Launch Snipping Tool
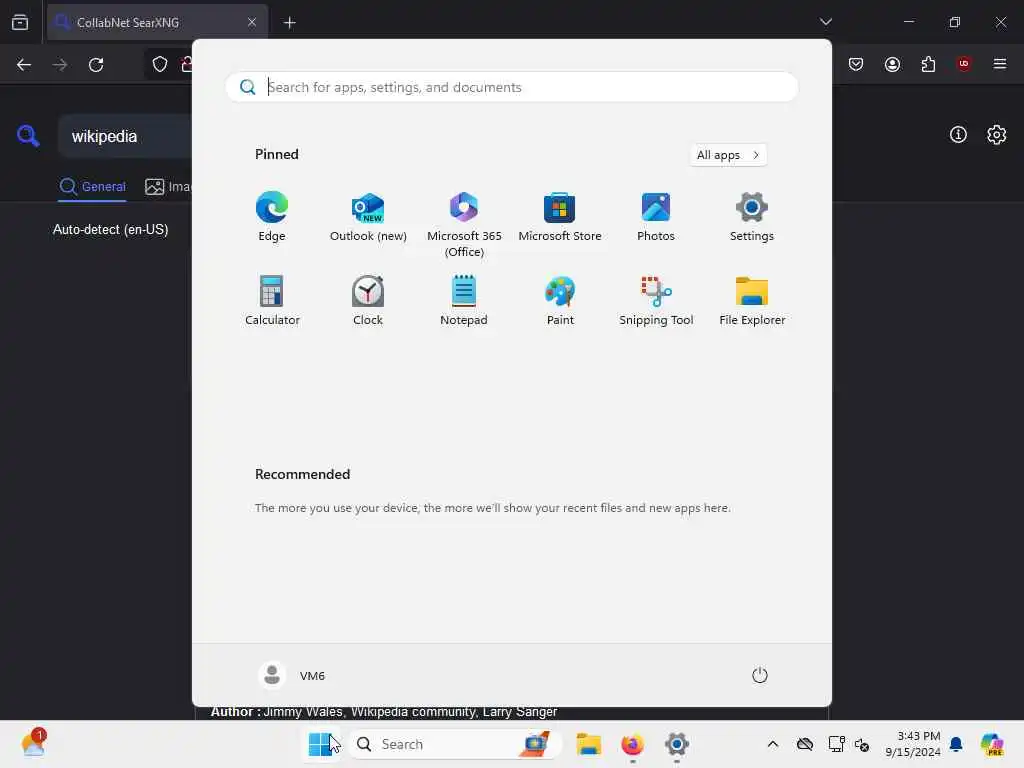This screenshot has width=1024, height=768. [656, 300]
